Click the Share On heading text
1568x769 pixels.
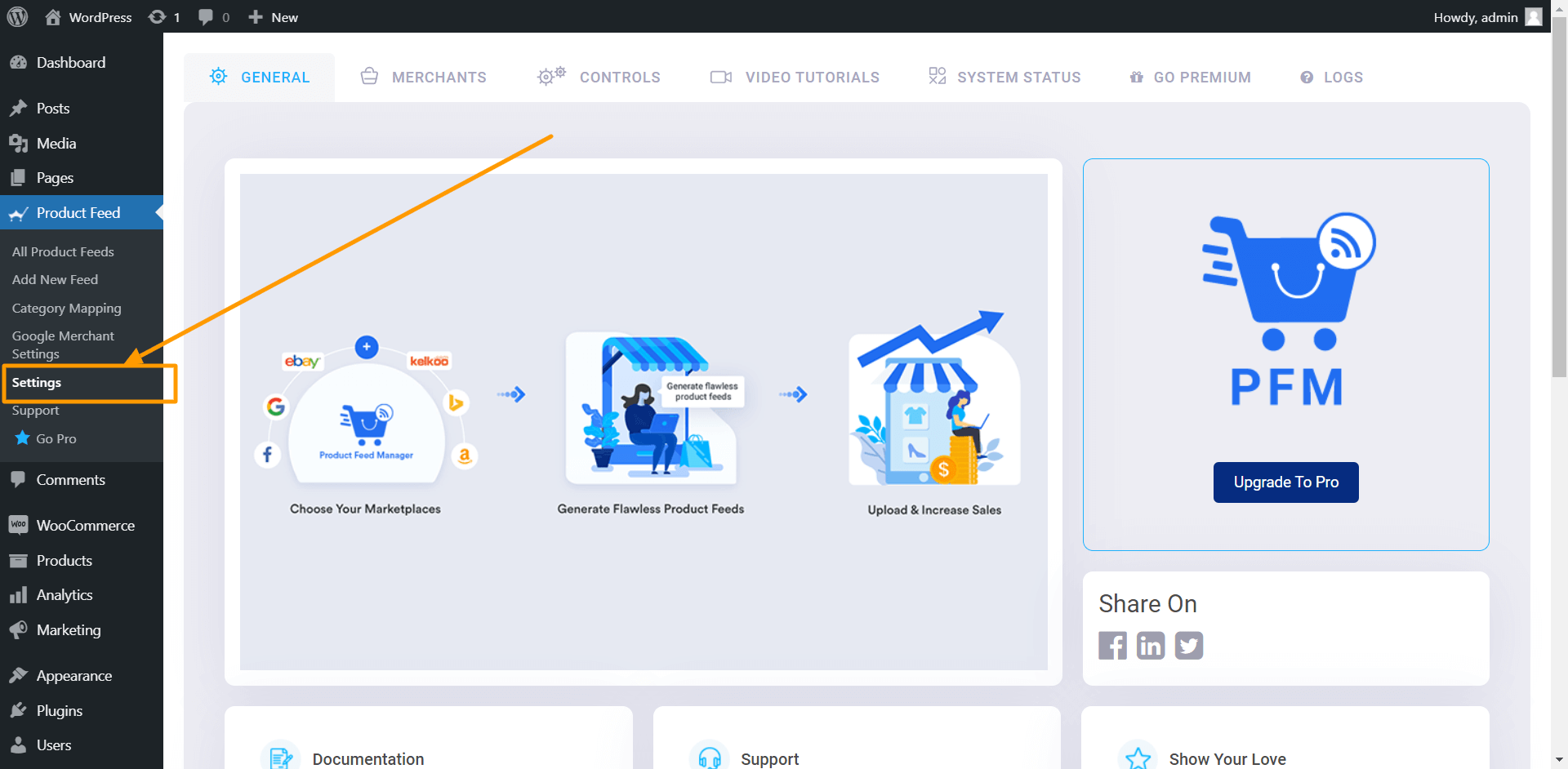(x=1147, y=603)
